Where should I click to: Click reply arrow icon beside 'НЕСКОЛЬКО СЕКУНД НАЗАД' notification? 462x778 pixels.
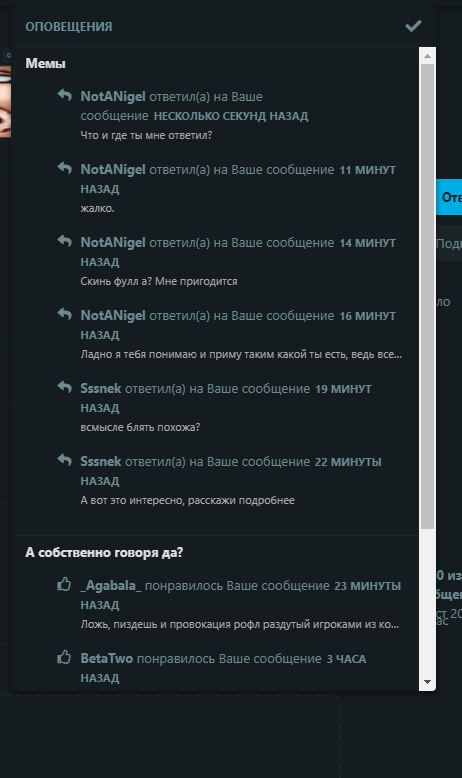[65, 94]
